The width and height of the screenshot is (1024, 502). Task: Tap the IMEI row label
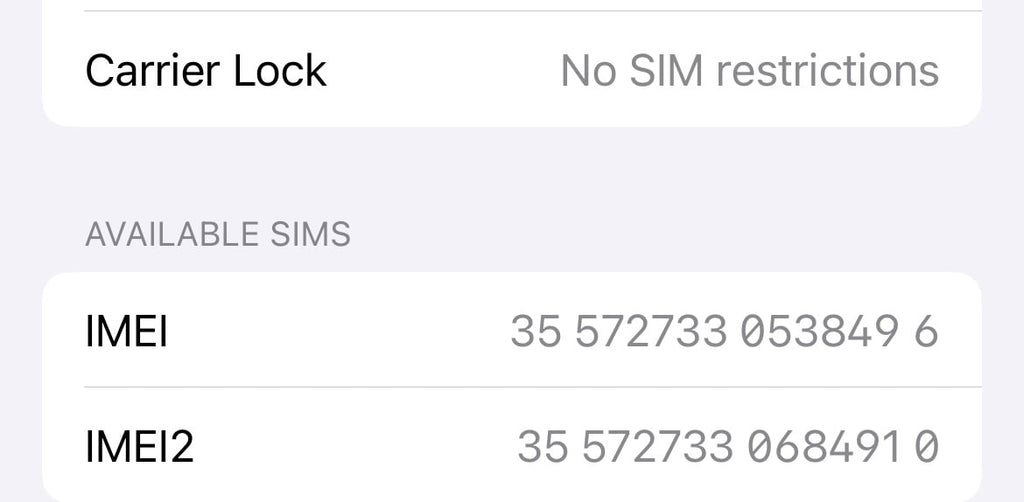(126, 331)
